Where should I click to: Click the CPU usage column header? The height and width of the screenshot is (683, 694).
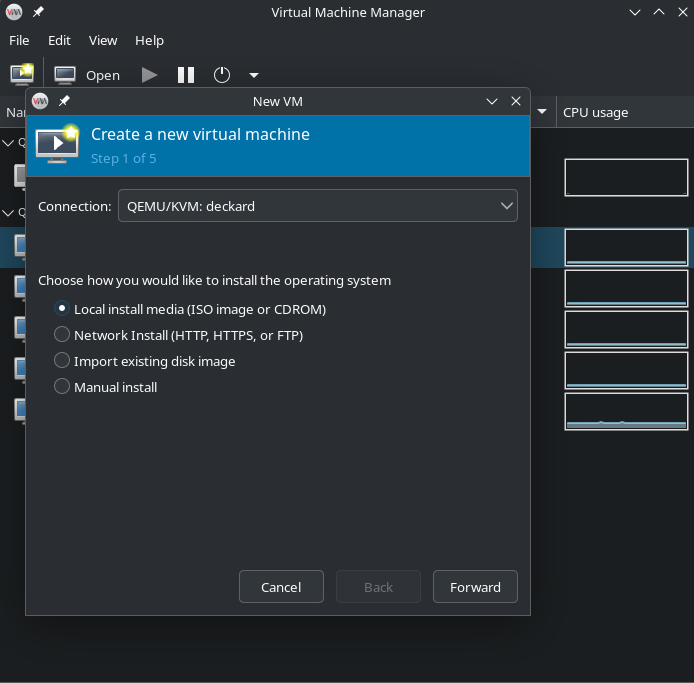(x=620, y=112)
